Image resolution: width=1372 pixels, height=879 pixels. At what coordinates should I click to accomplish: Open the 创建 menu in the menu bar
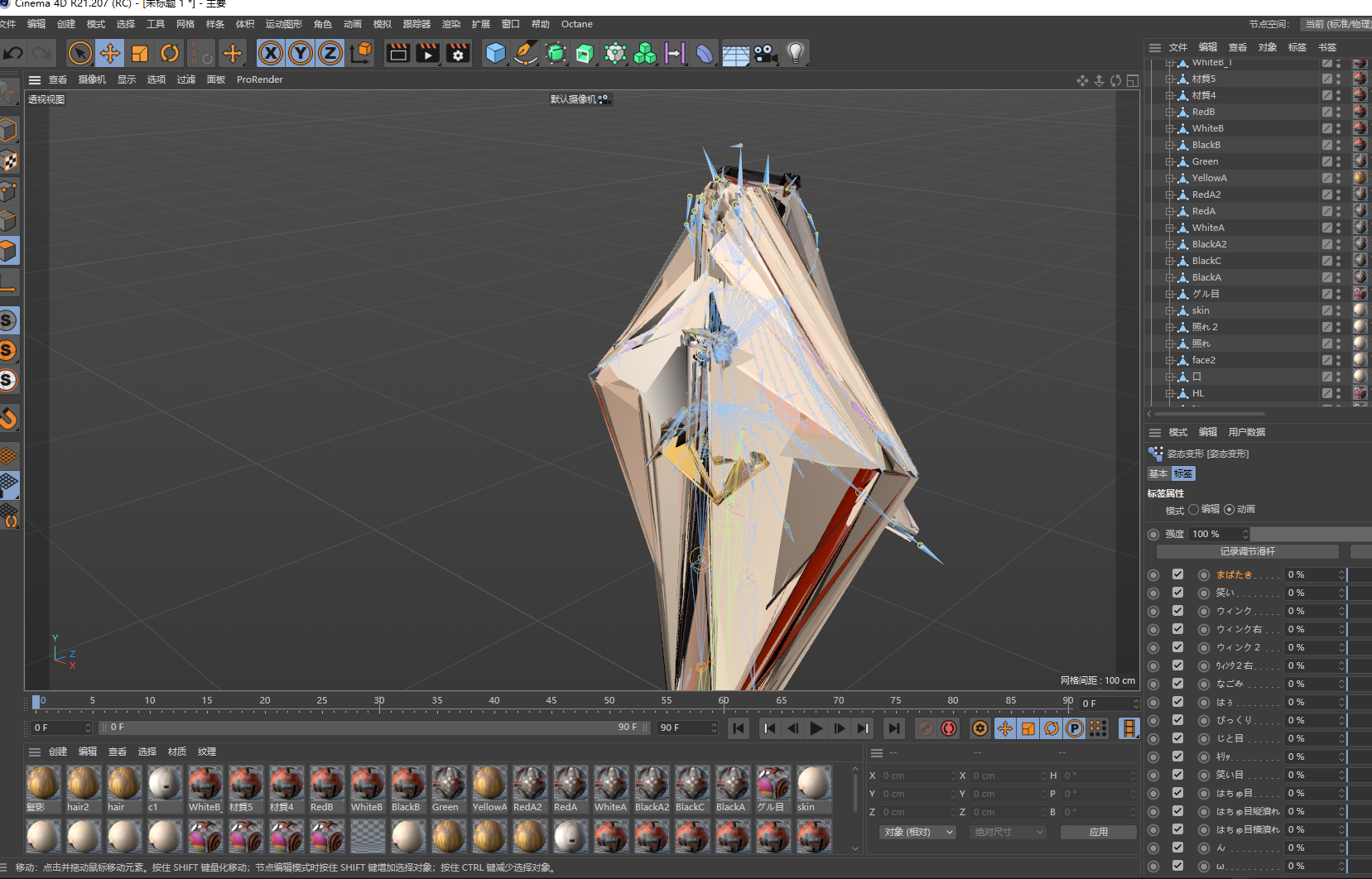coord(66,24)
